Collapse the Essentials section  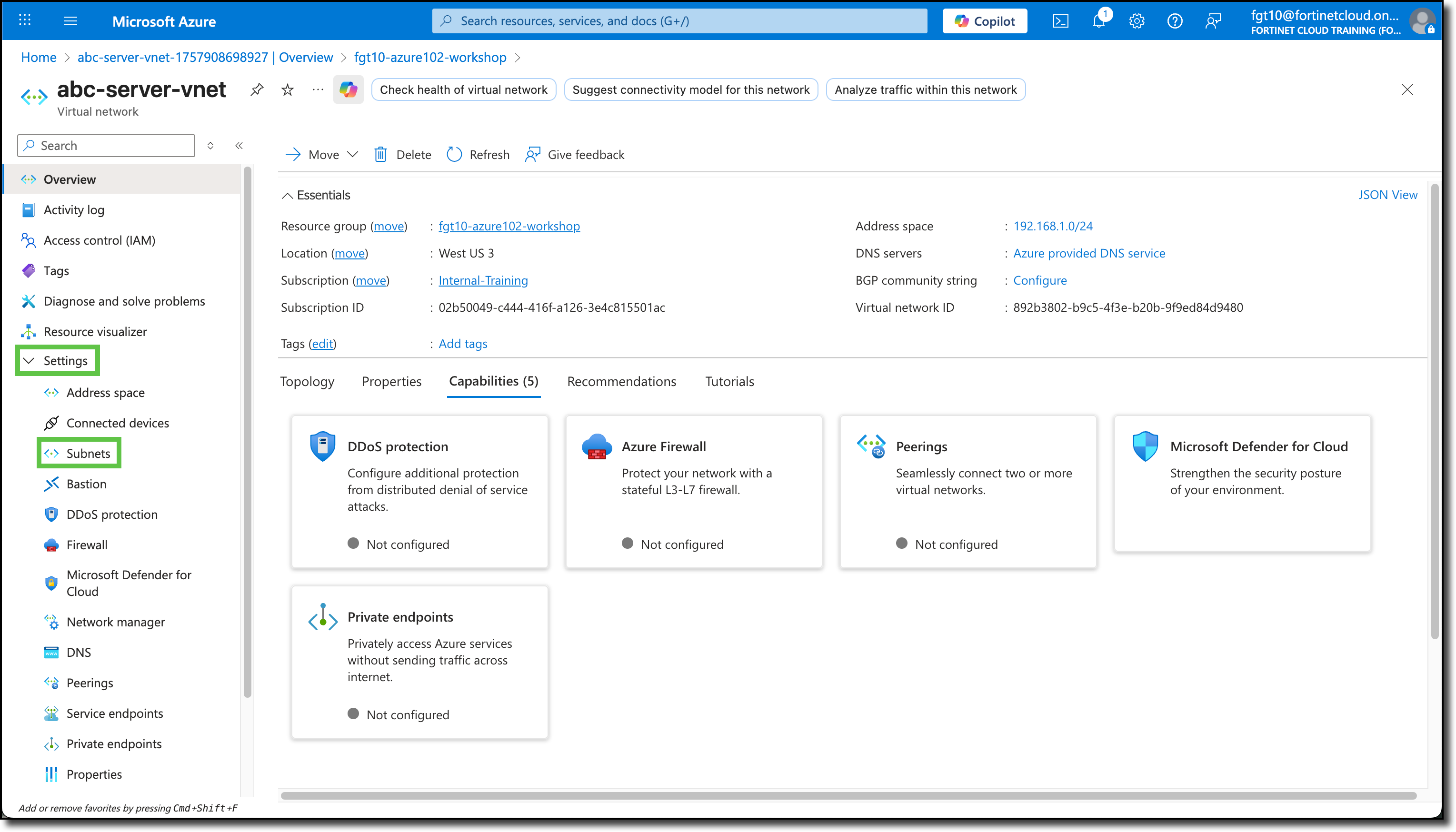coord(288,195)
